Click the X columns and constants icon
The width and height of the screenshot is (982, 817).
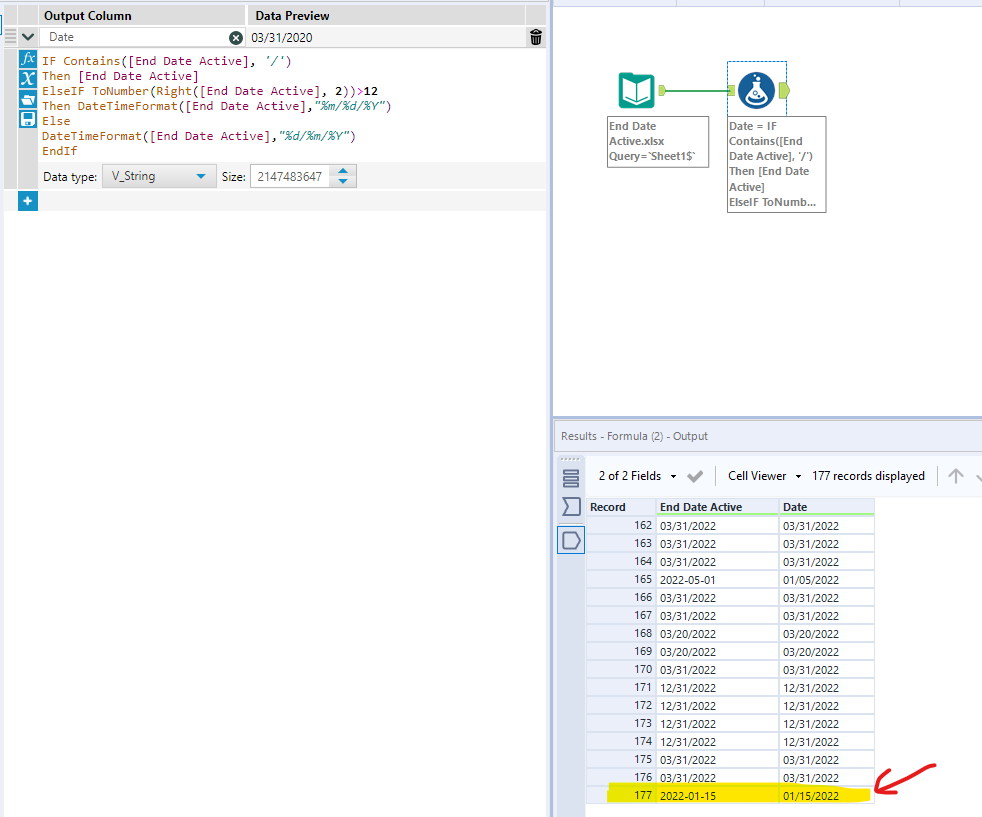[x=28, y=79]
